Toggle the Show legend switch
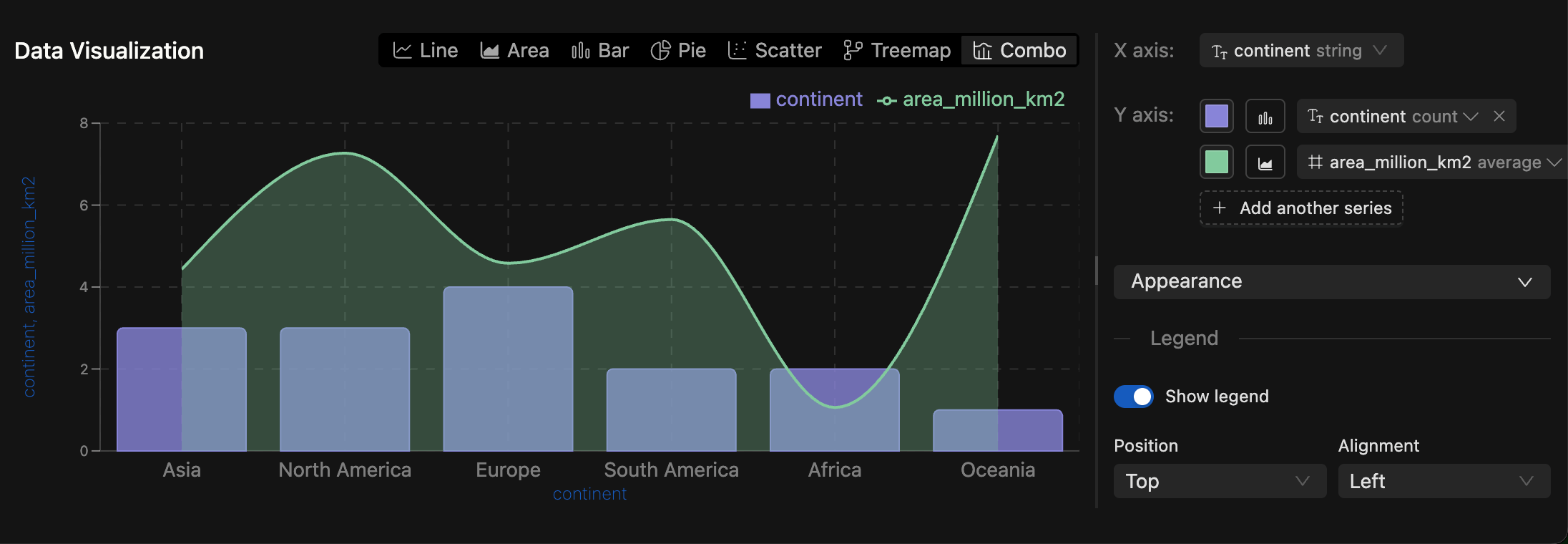 click(x=1134, y=397)
